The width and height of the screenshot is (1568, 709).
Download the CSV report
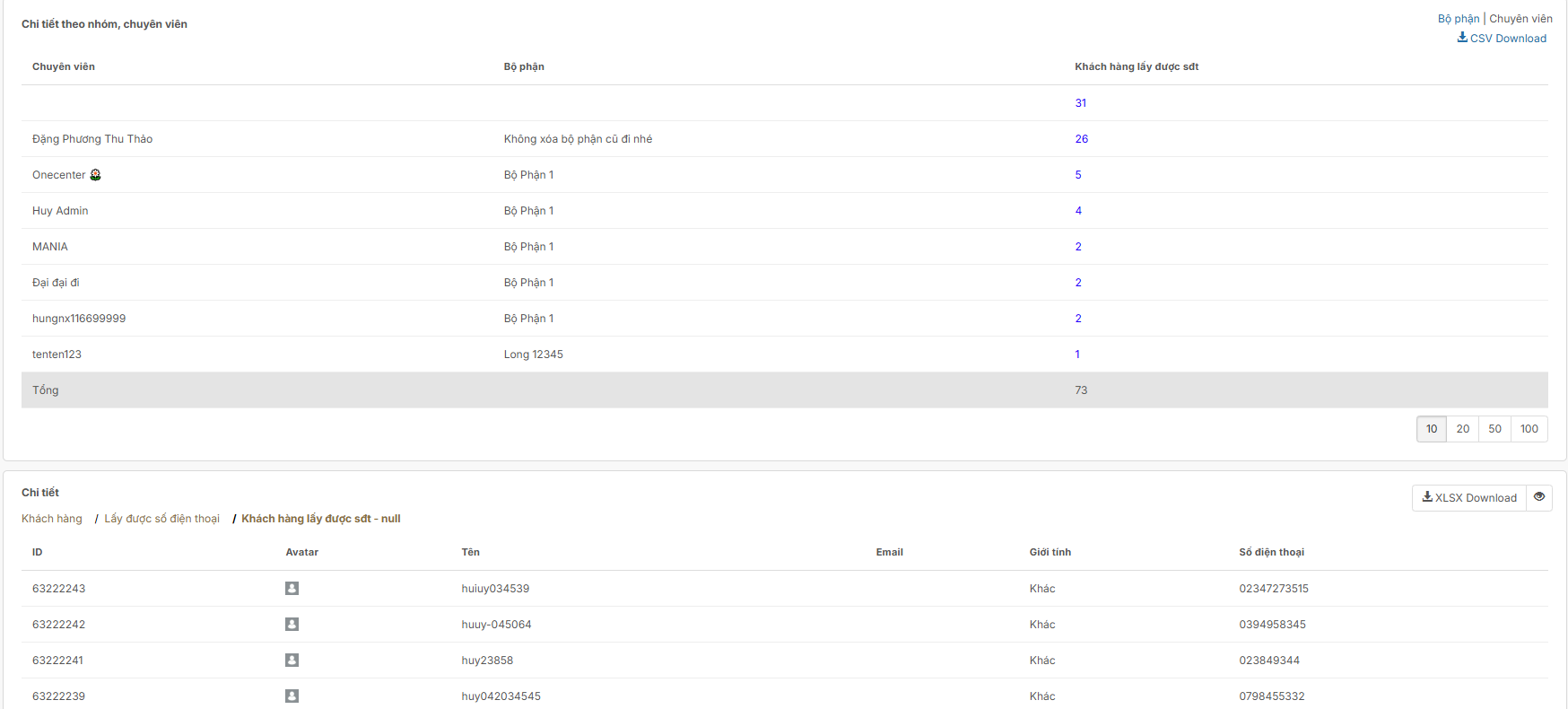[x=1502, y=39]
